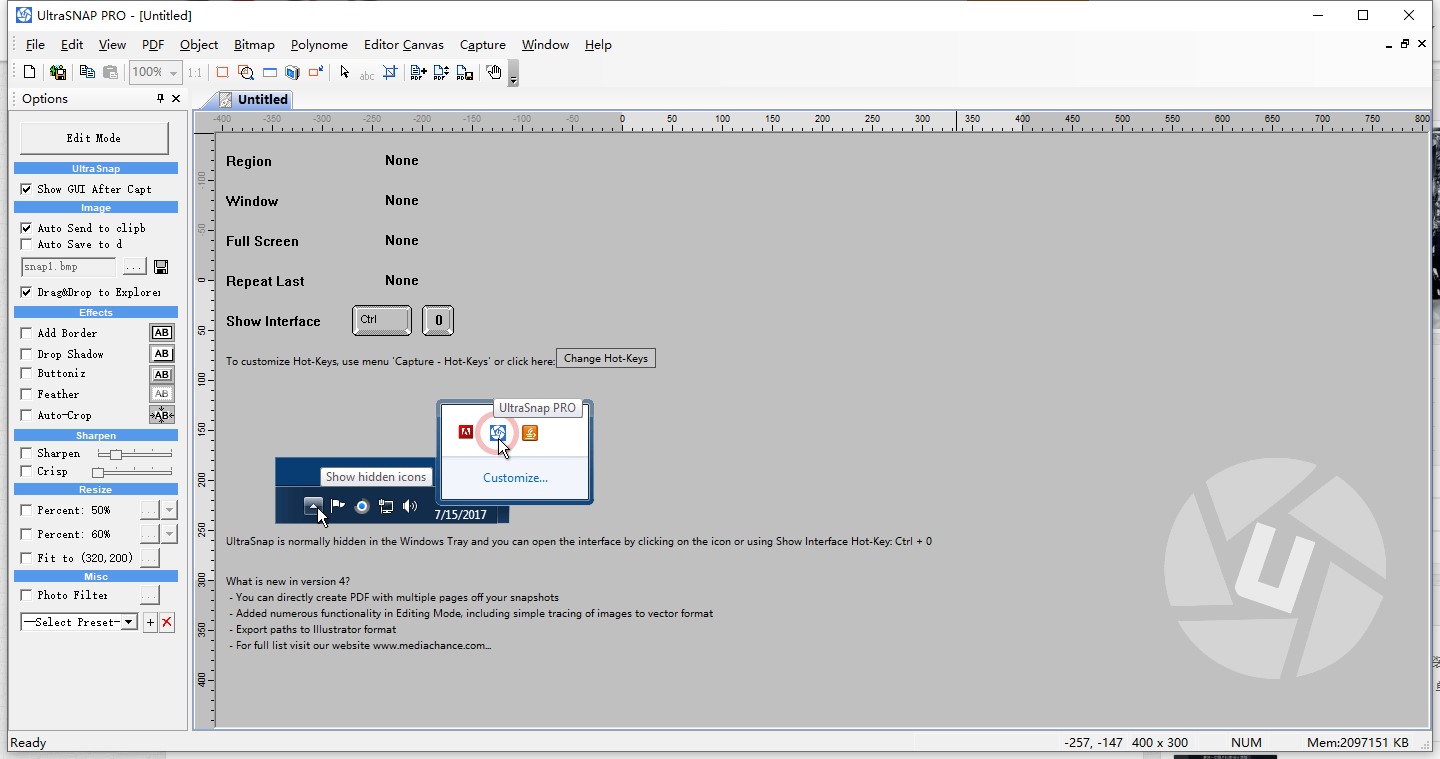Click the Edit Mode button

coord(94,138)
